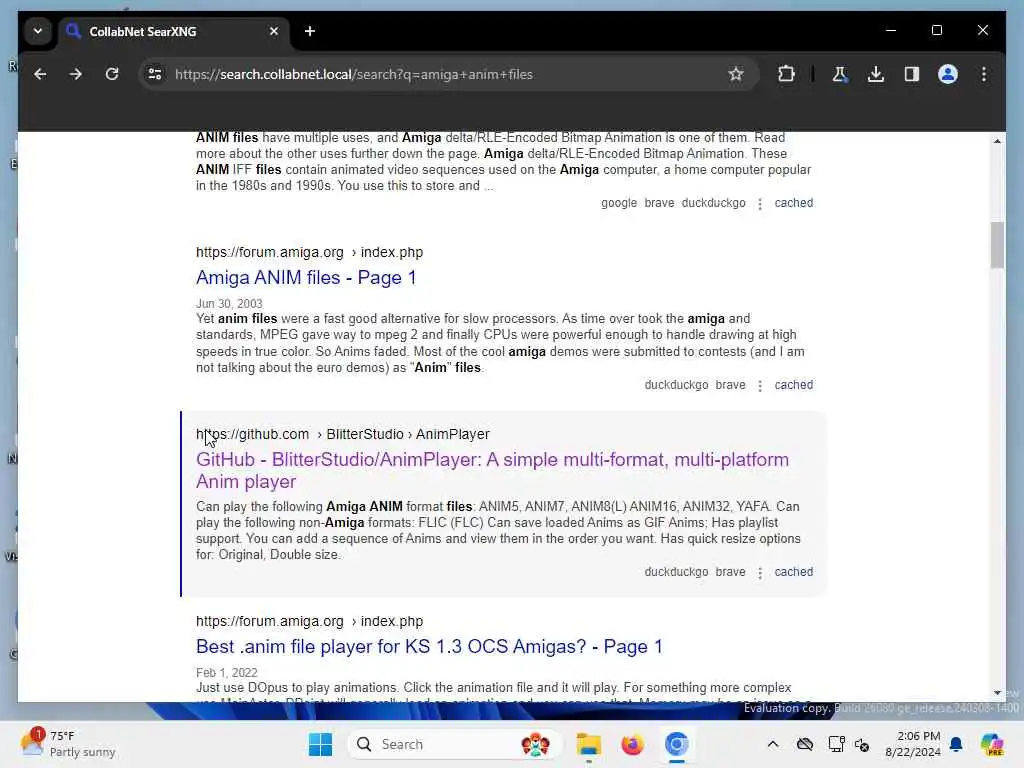Go forward to the next page
This screenshot has height=768, width=1024.
[x=76, y=74]
